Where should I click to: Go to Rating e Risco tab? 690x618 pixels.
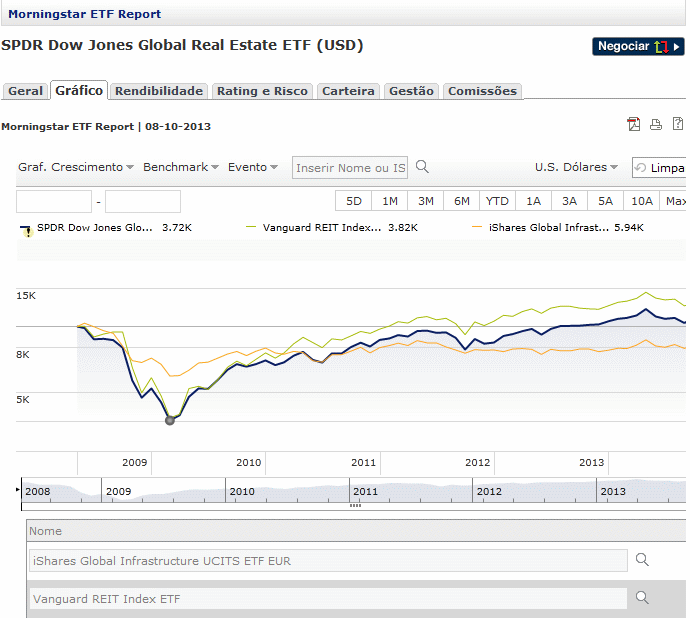coord(262,91)
